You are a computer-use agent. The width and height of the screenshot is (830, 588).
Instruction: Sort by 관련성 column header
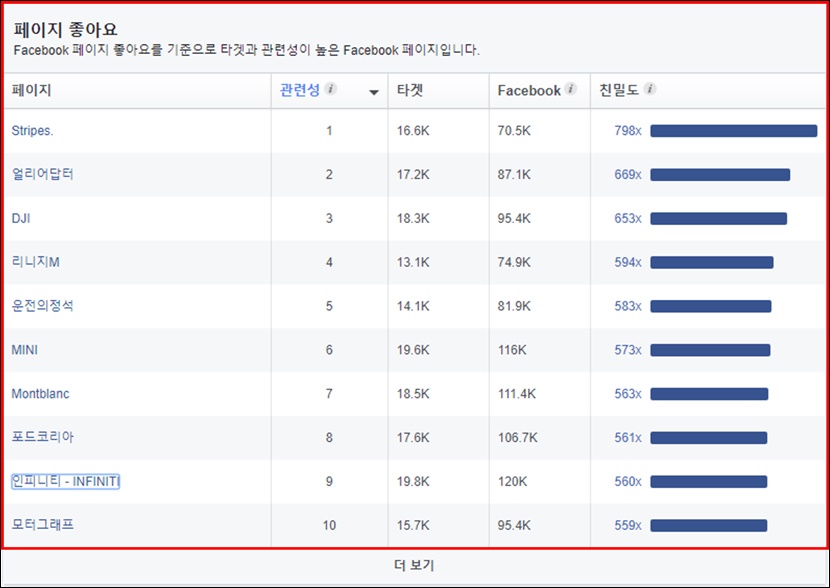coord(300,90)
